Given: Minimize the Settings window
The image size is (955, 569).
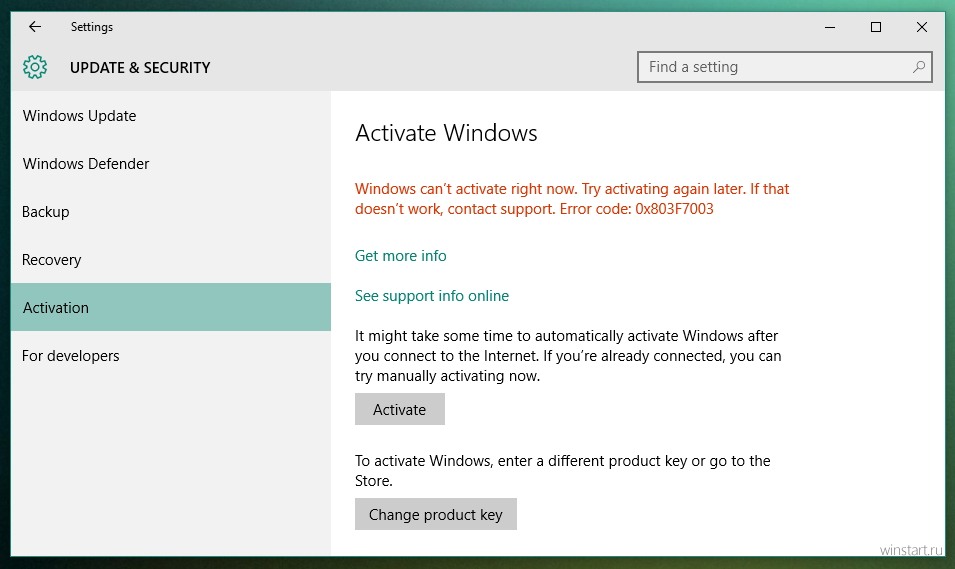Looking at the screenshot, I should coord(830,27).
